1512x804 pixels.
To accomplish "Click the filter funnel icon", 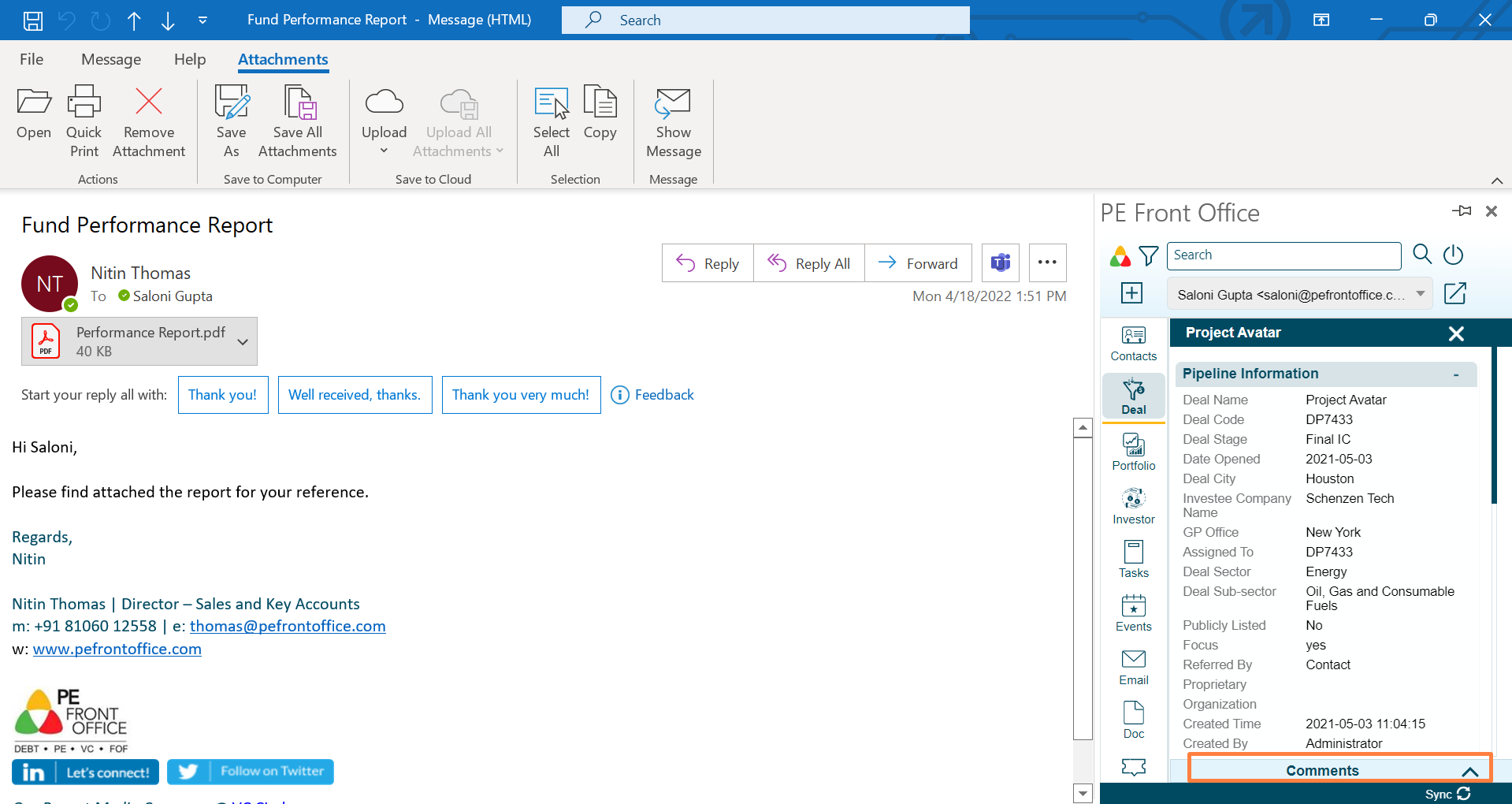I will (1149, 255).
